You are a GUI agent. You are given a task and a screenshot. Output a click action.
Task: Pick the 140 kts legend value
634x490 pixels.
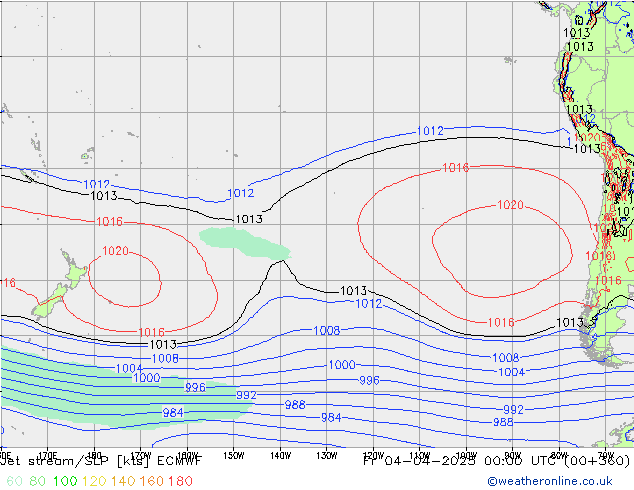[x=123, y=481]
